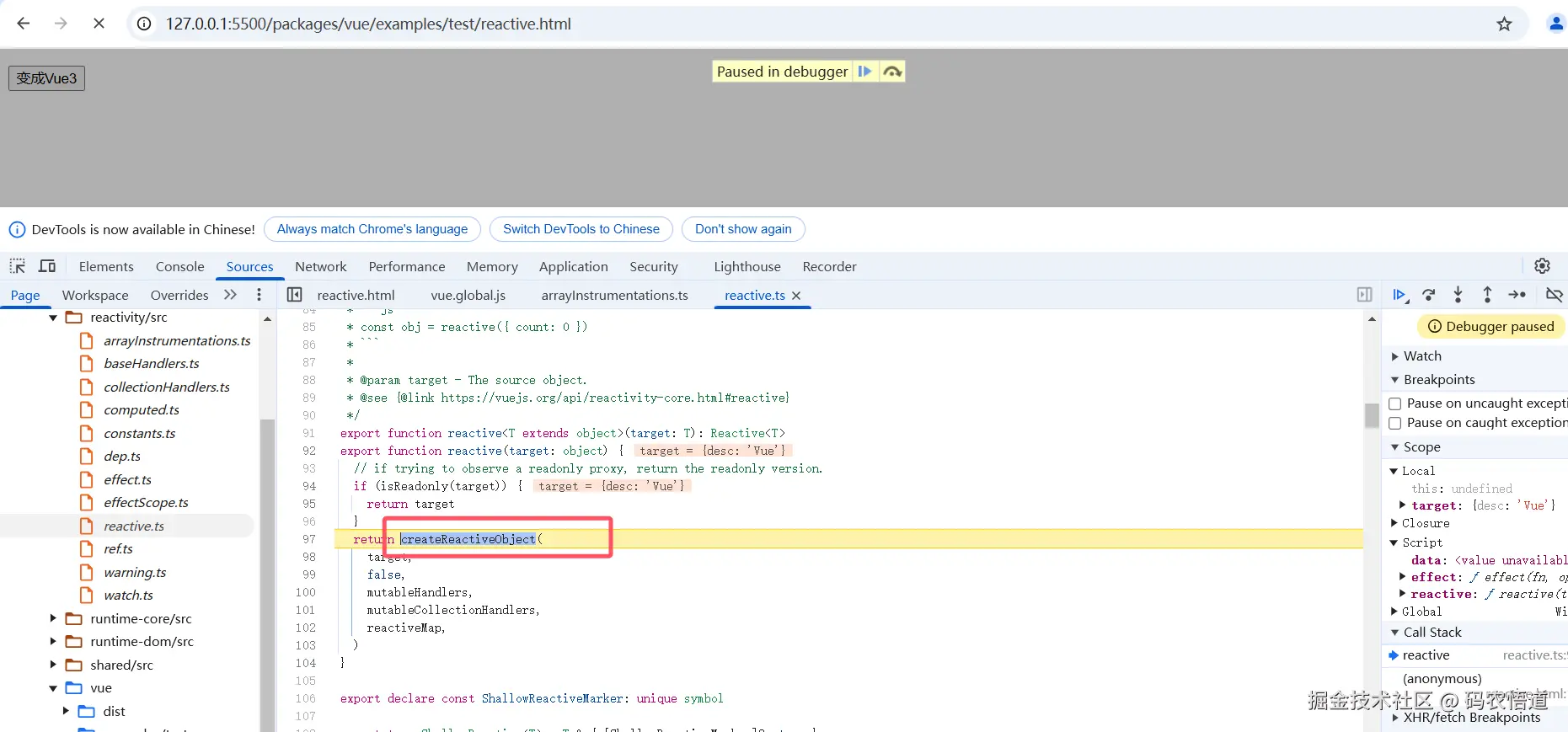Switch to Overrides navigator tab
Viewport: 1568px width, 732px height.
(179, 295)
